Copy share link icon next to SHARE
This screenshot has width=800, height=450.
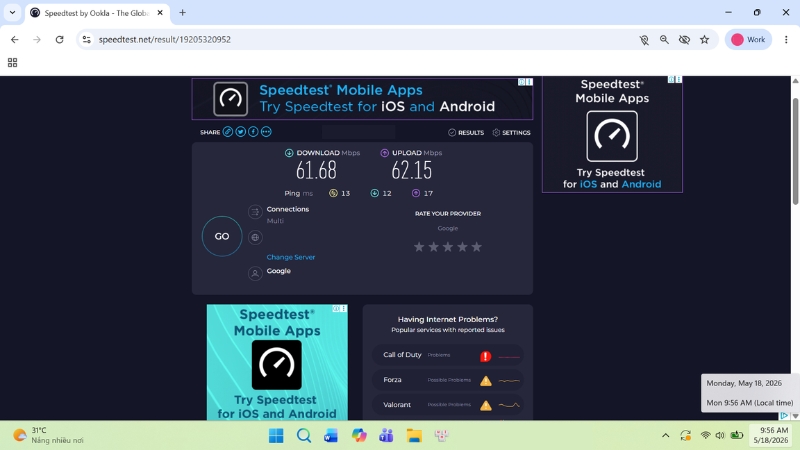(x=228, y=132)
